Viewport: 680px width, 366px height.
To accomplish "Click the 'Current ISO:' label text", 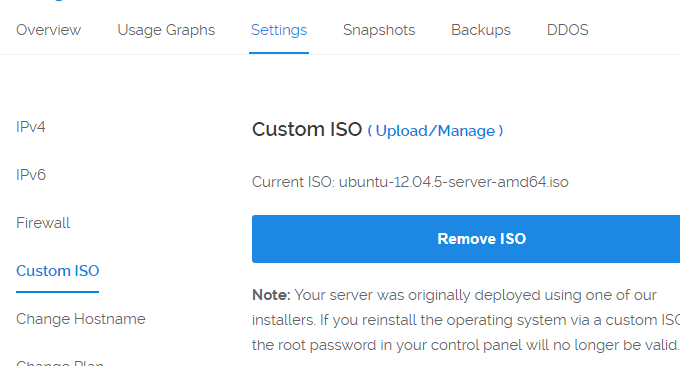I will (x=294, y=182).
